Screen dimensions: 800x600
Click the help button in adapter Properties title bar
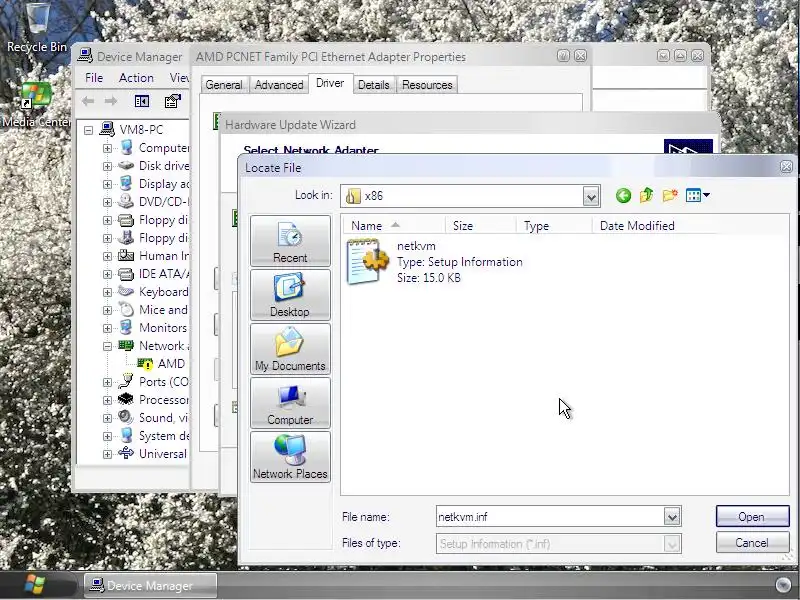[x=563, y=56]
